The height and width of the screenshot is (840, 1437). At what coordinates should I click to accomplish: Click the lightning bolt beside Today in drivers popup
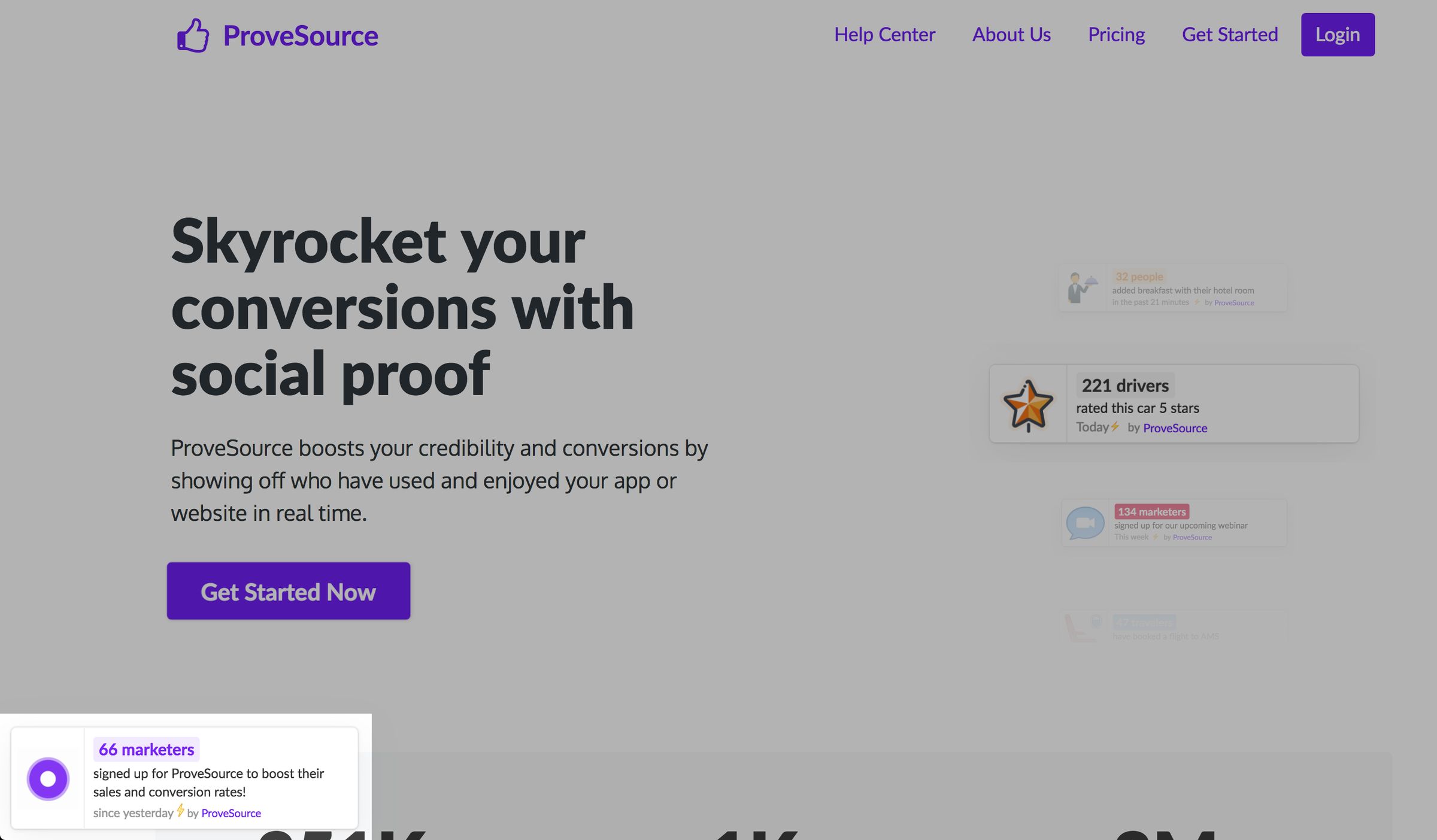click(x=1116, y=427)
